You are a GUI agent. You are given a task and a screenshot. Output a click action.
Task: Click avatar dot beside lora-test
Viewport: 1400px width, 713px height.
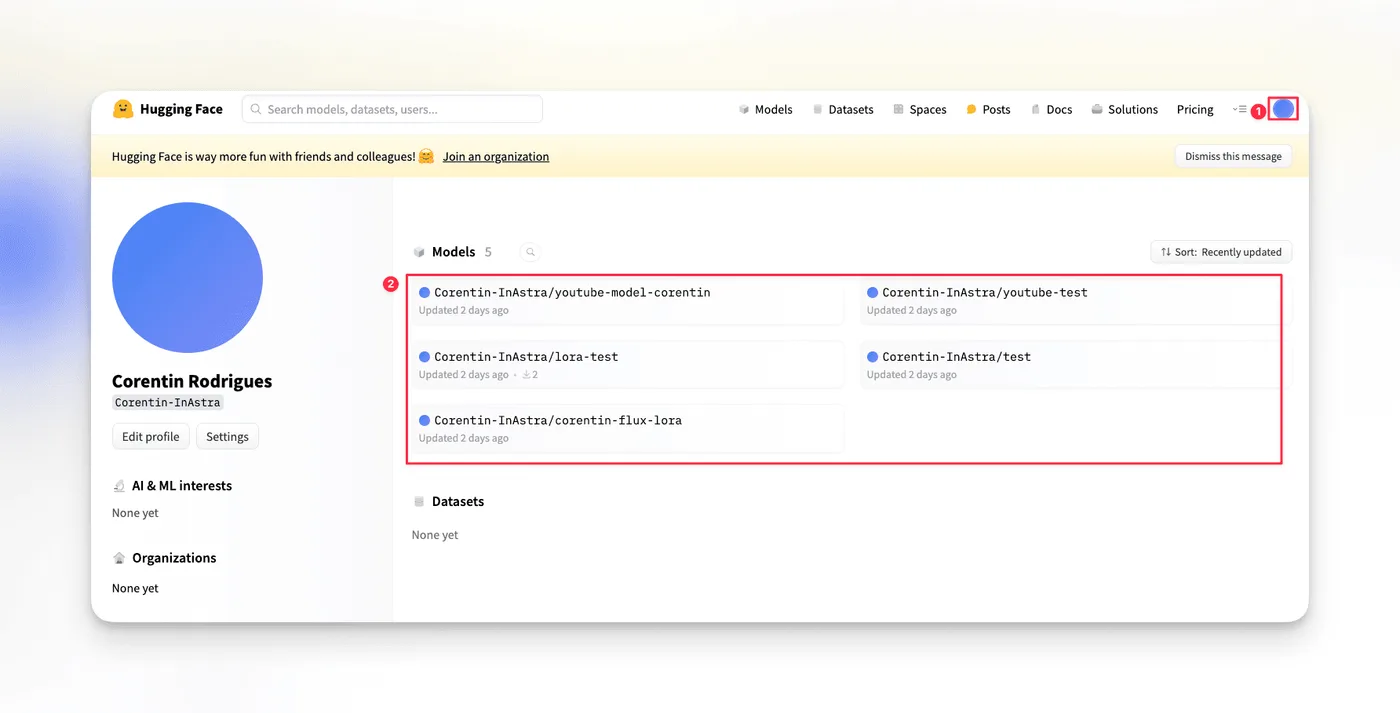425,357
